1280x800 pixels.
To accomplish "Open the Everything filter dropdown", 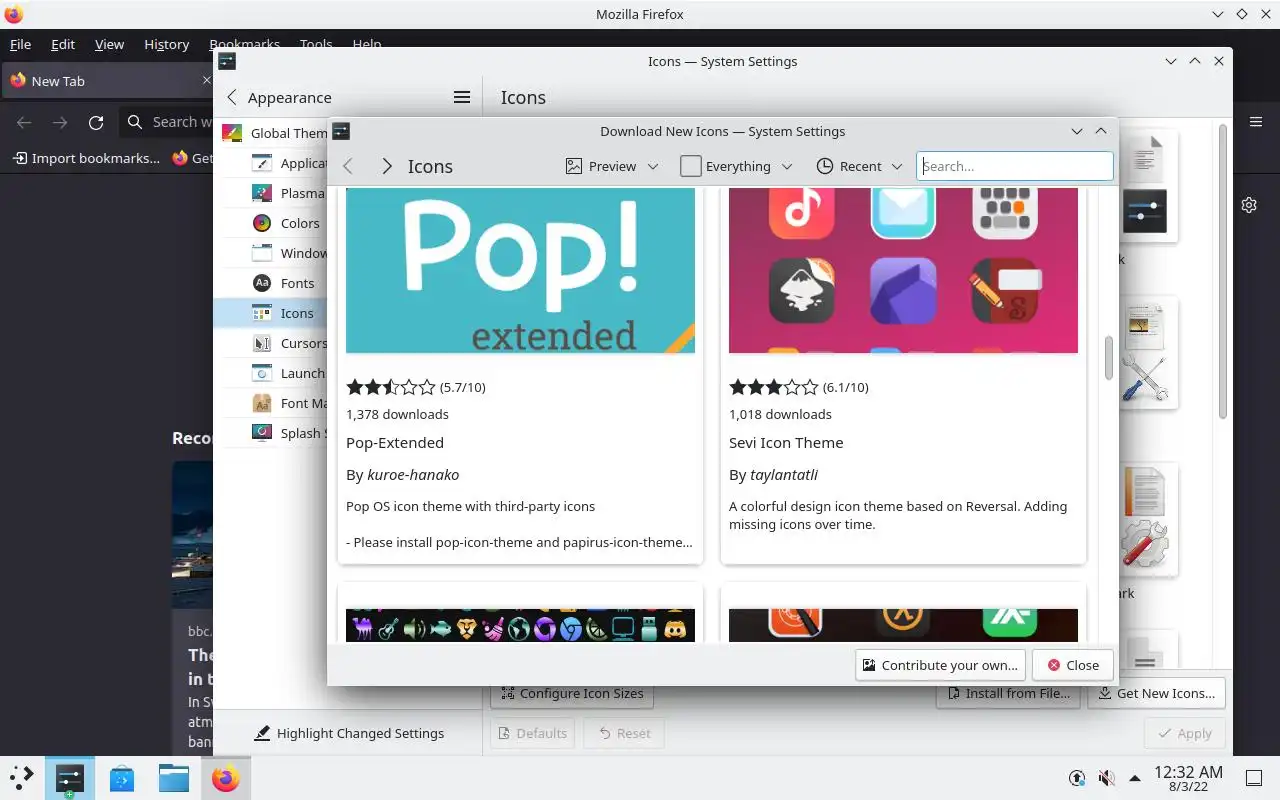I will pyautogui.click(x=737, y=166).
